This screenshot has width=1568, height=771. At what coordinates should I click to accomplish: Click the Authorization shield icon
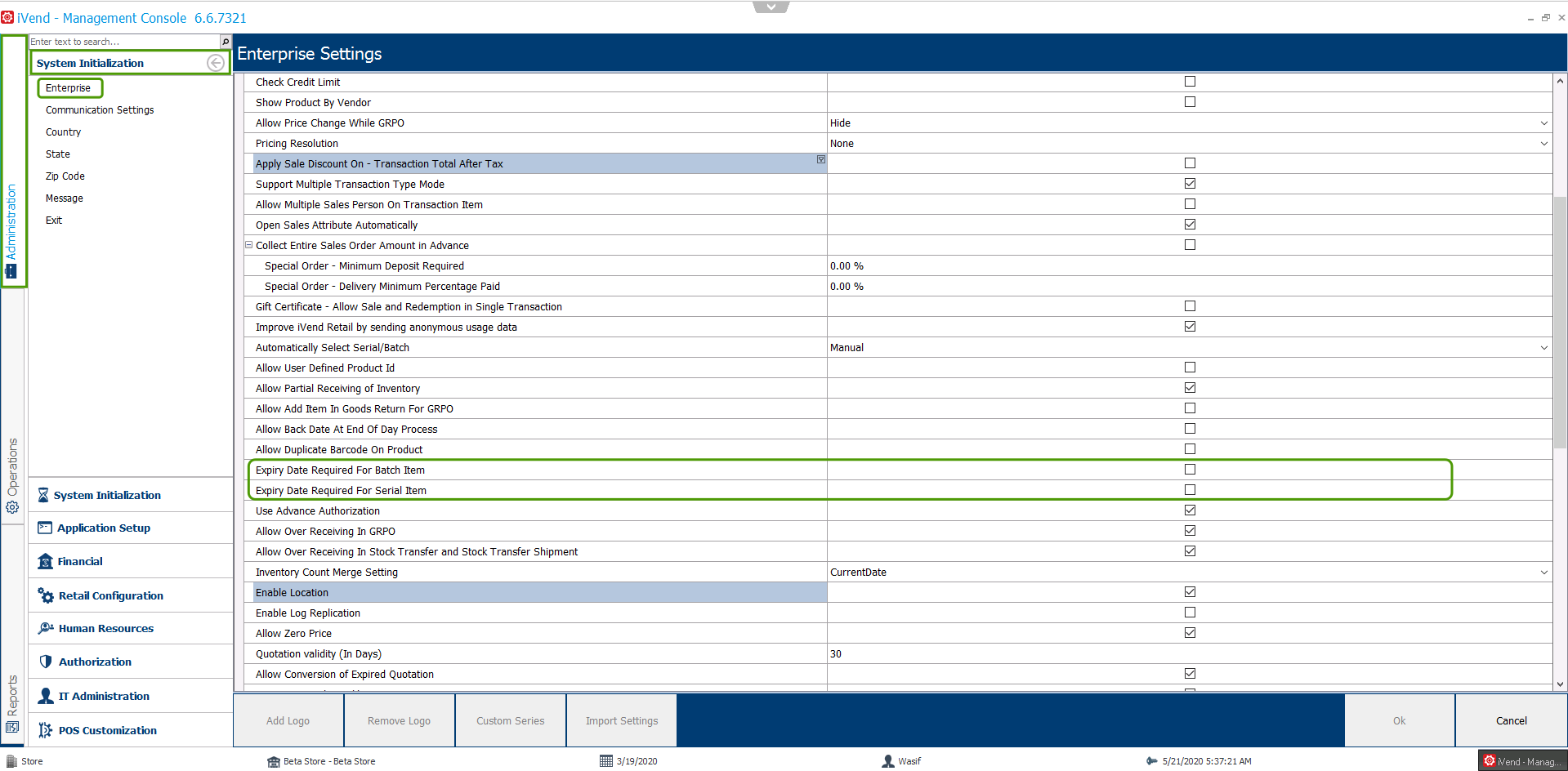tap(46, 662)
